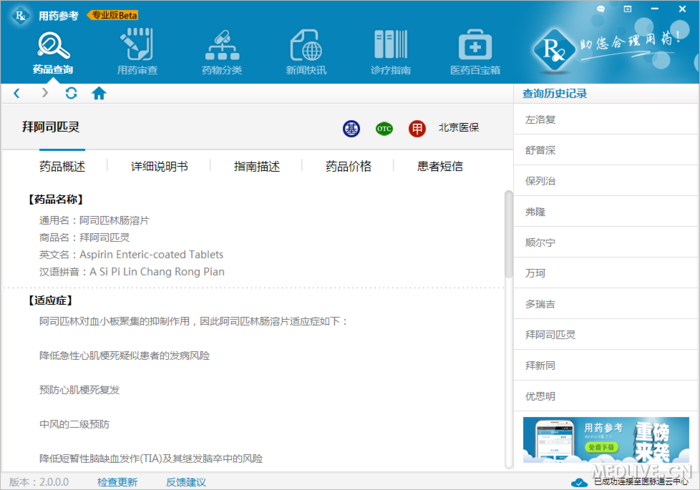Click the 检查更新 check update link

click(117, 482)
